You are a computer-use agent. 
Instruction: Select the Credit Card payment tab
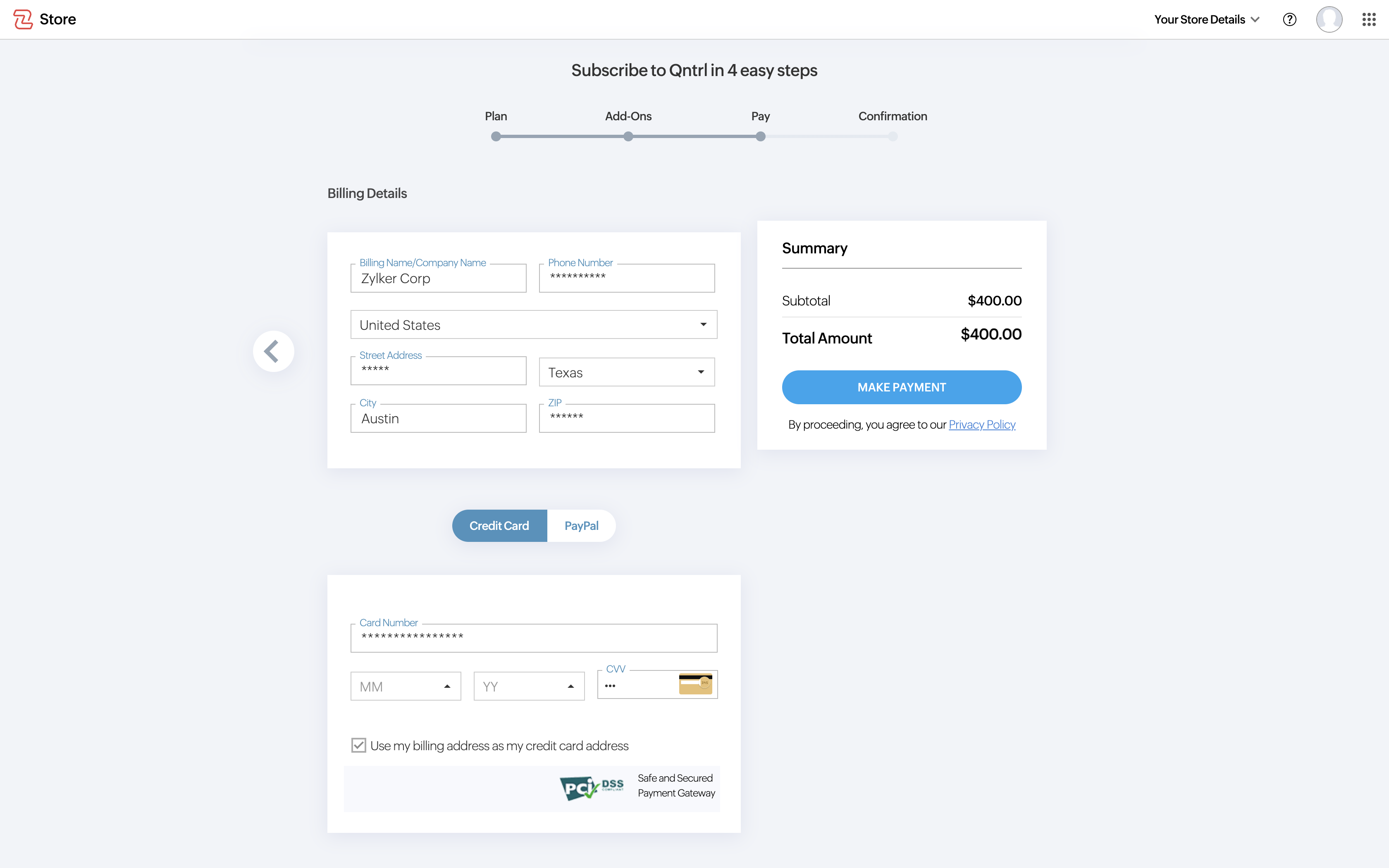499,526
